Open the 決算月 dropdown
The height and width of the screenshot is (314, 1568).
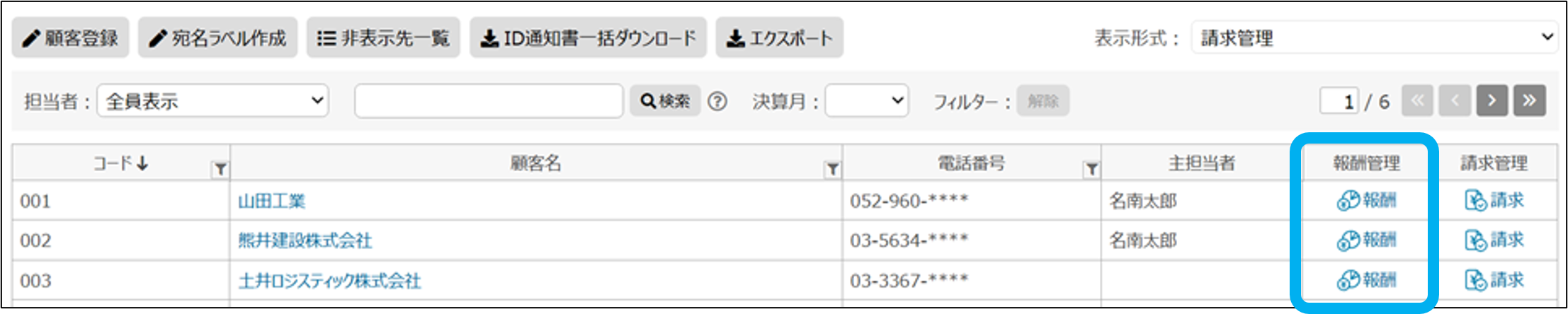[x=867, y=101]
